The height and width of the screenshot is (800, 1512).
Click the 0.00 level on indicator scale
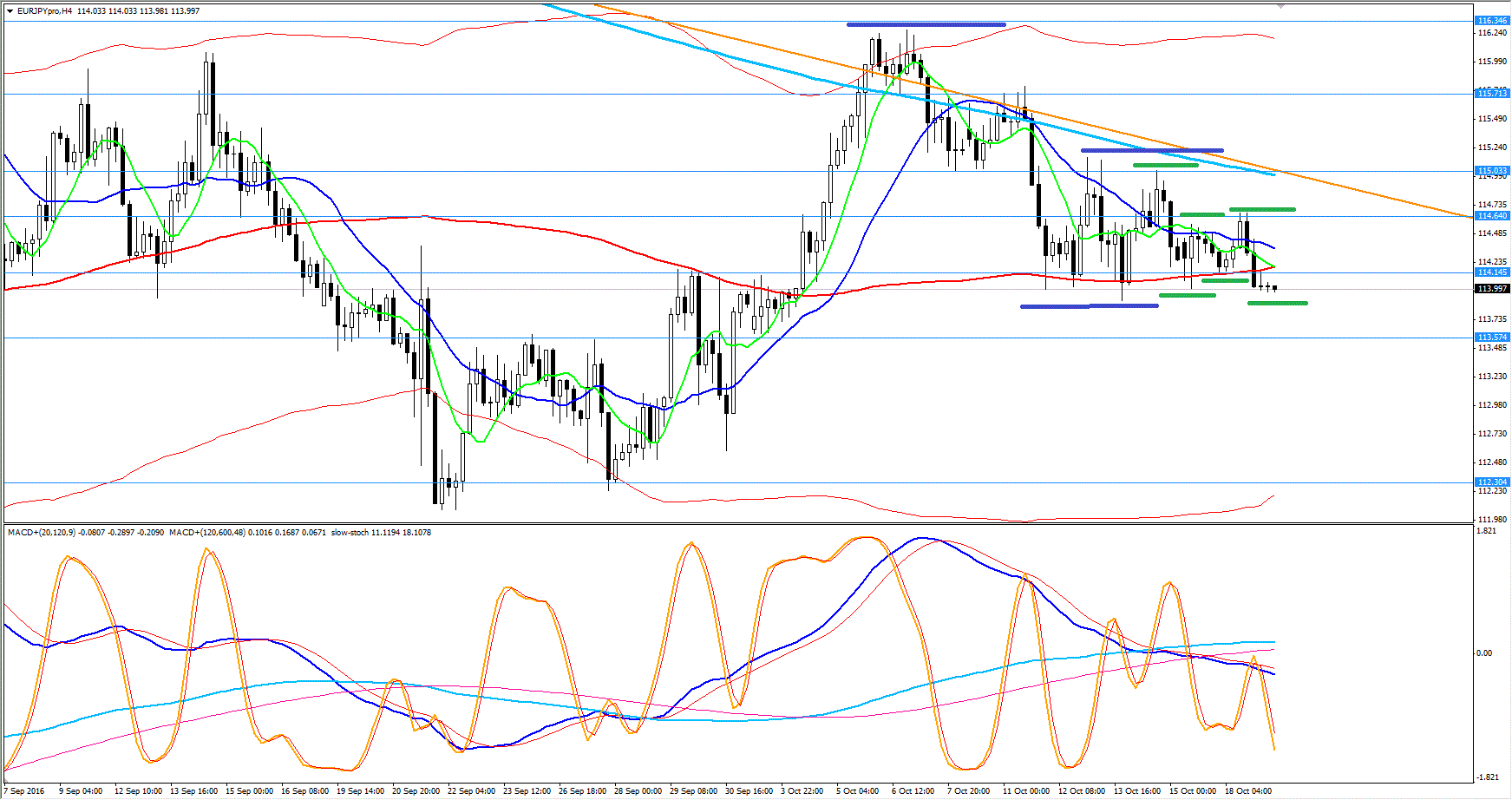pos(1484,653)
